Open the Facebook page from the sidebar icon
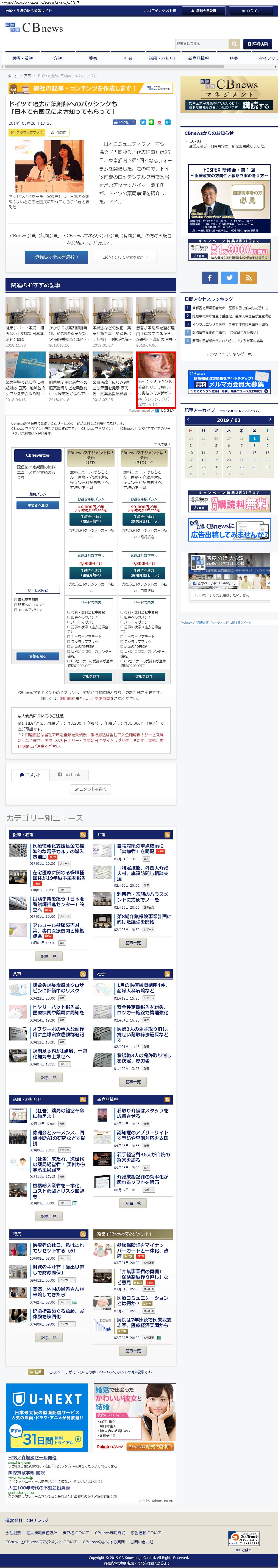278x1568 pixels. click(209, 278)
